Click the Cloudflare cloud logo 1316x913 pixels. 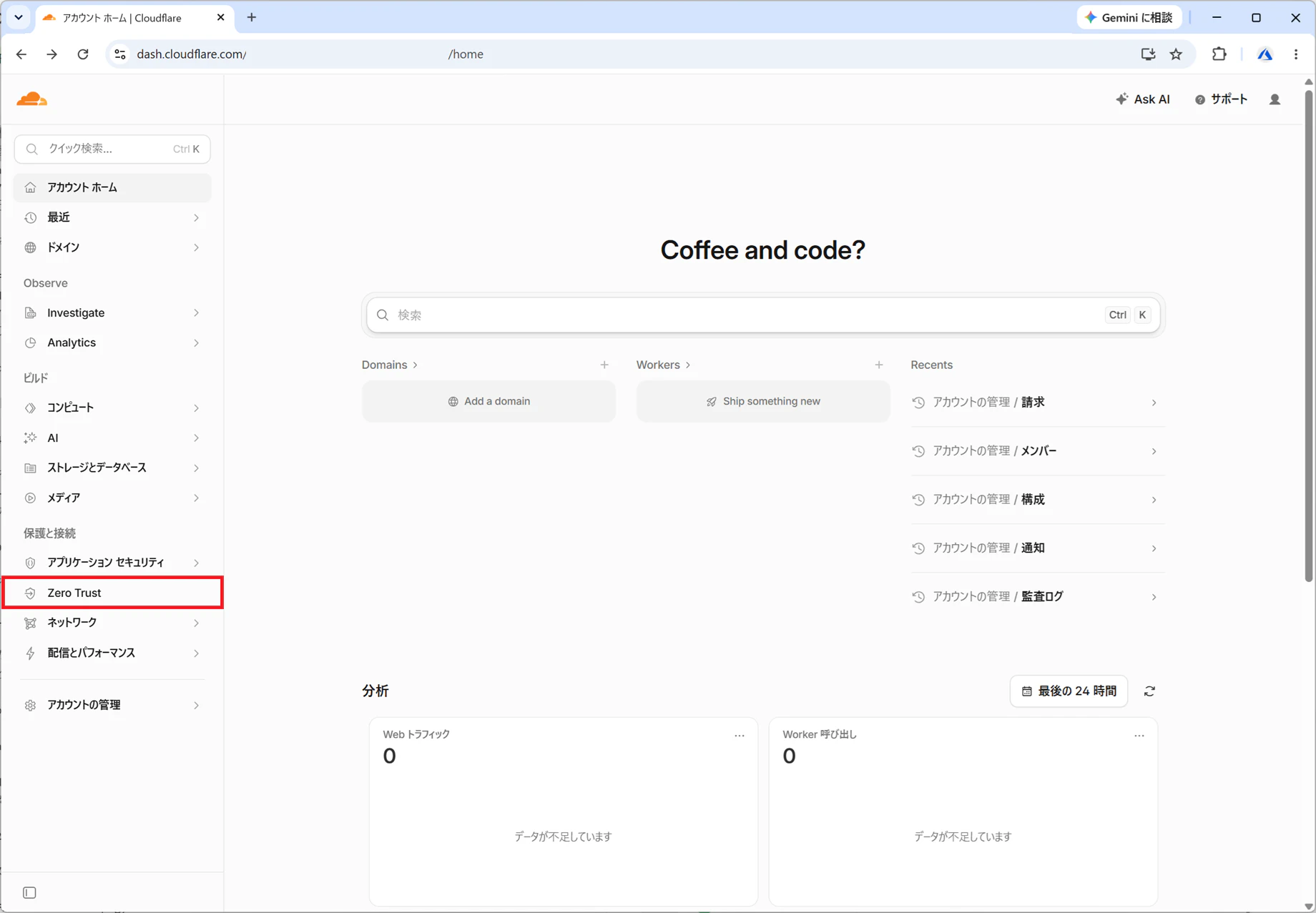coord(32,99)
